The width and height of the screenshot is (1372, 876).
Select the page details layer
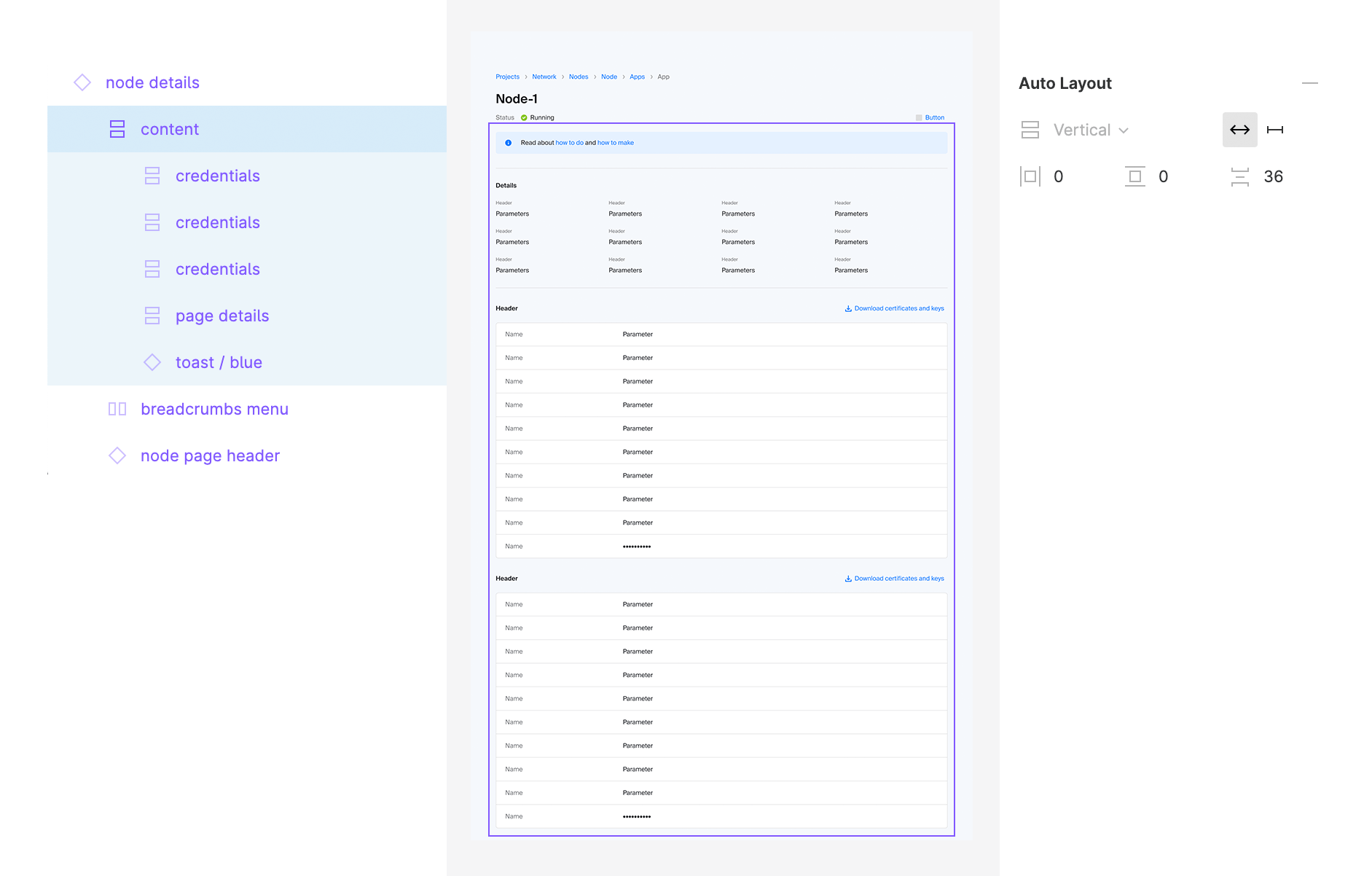coord(222,316)
